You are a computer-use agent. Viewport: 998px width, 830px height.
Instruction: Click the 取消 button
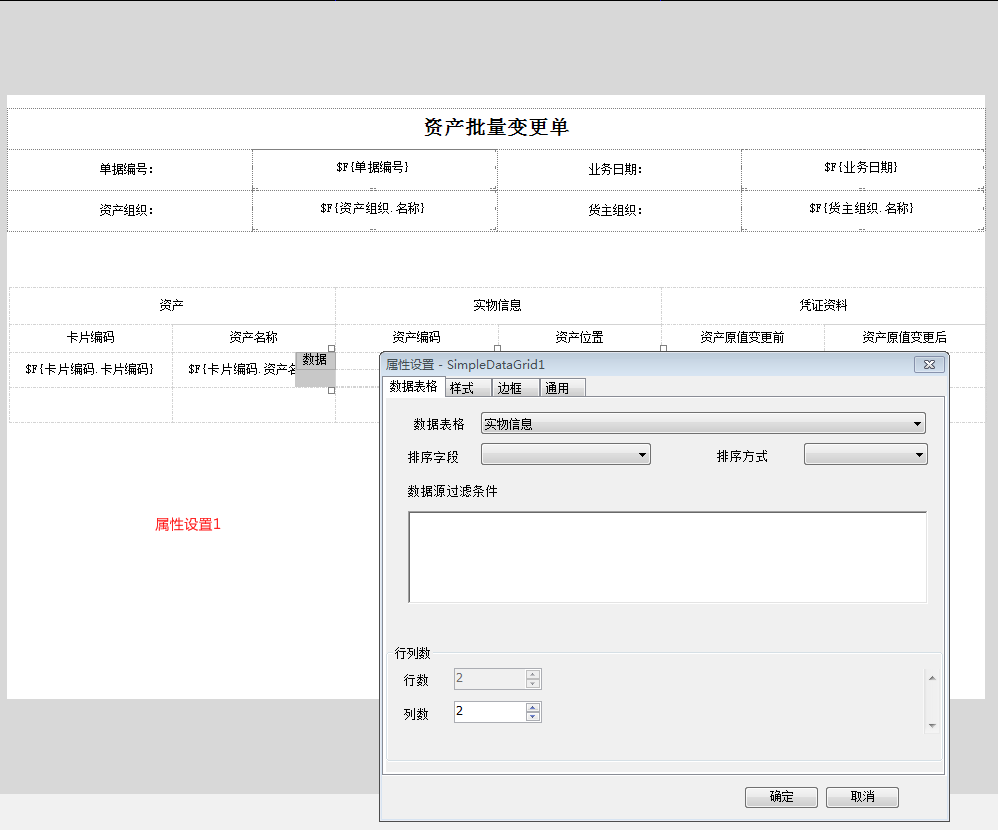point(862,797)
